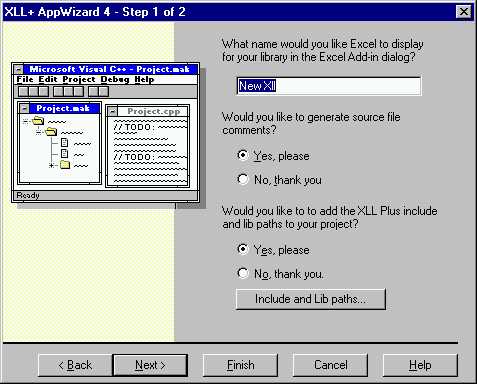
Task: Click the second open folder icon in tree
Action: [51, 132]
